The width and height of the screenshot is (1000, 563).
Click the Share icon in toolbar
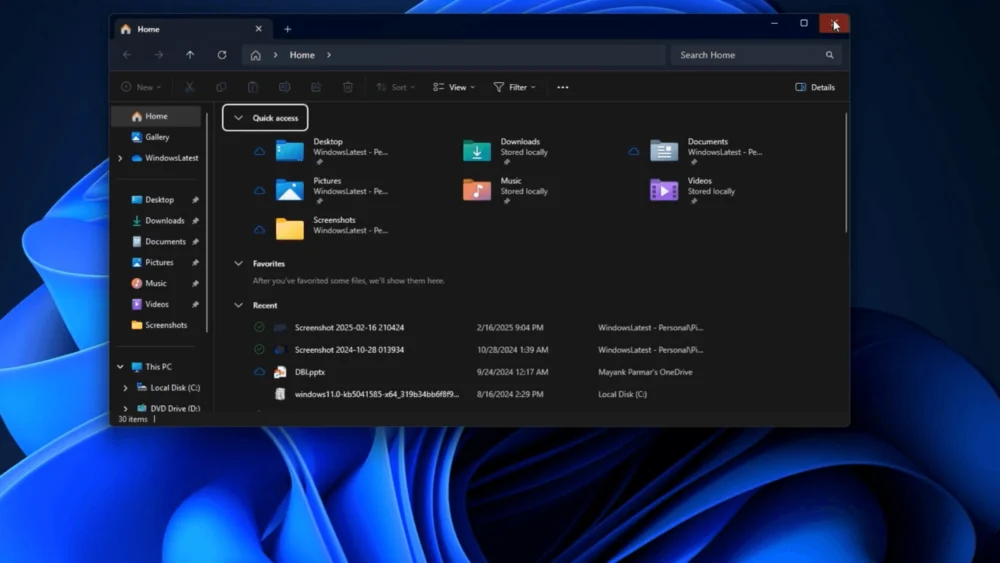click(x=316, y=87)
